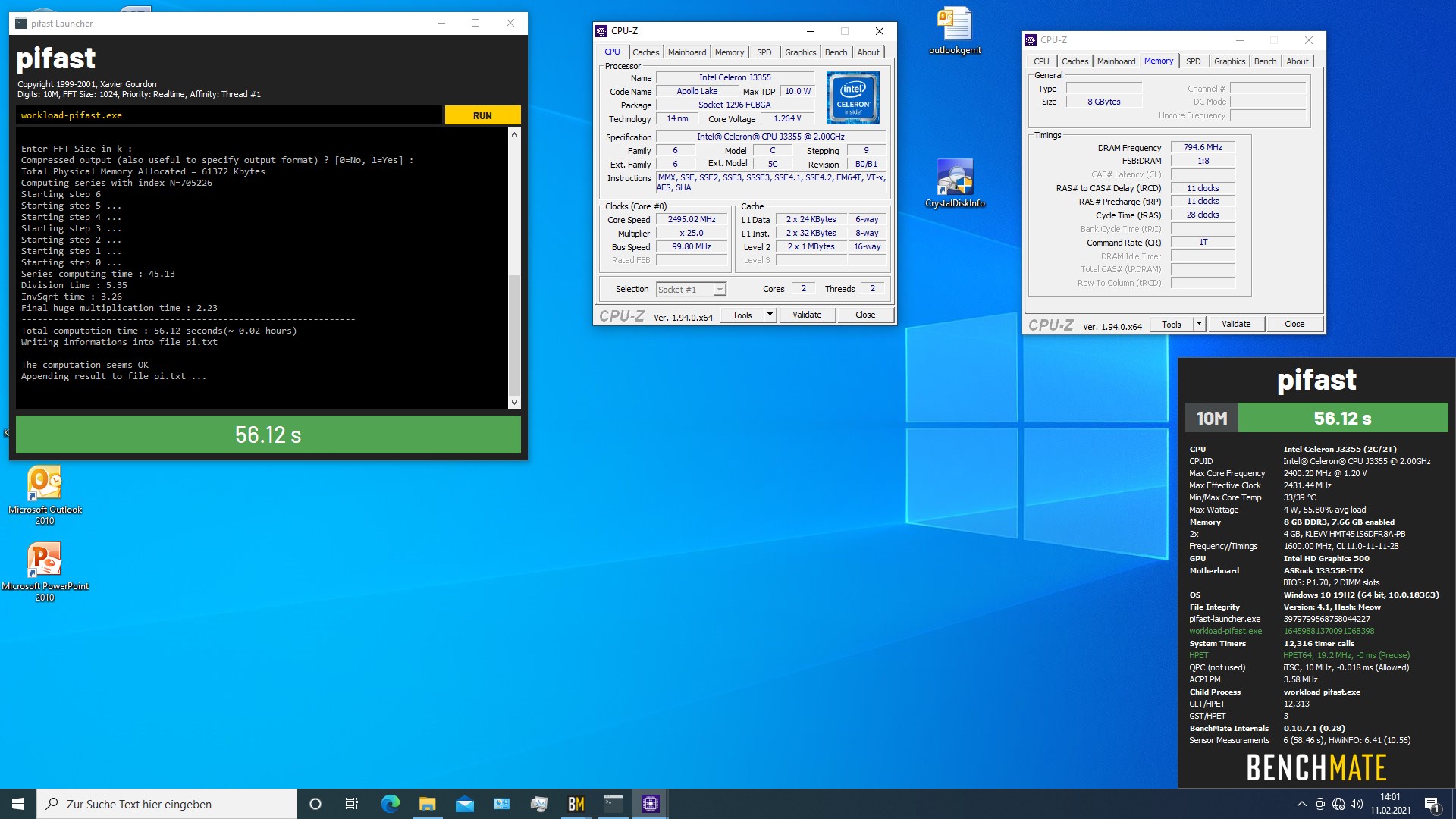Click workload-pifast.exe hash in BenchMate panel
Image resolution: width=1456 pixels, height=819 pixels.
tap(1329, 631)
